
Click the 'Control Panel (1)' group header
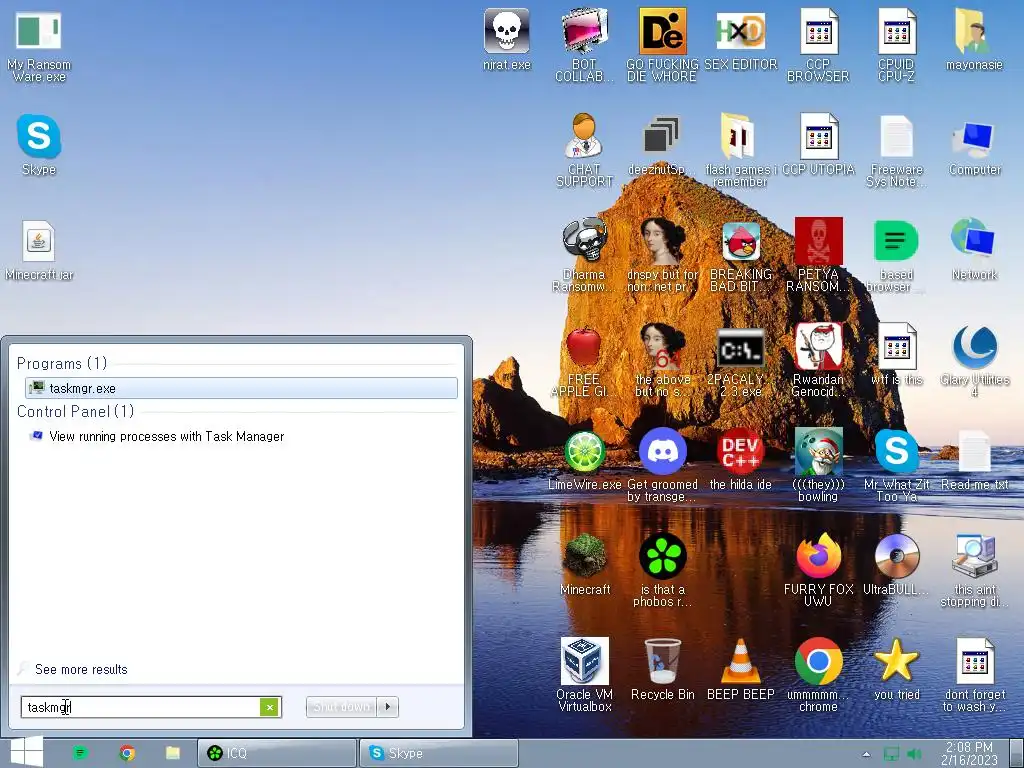pyautogui.click(x=75, y=411)
